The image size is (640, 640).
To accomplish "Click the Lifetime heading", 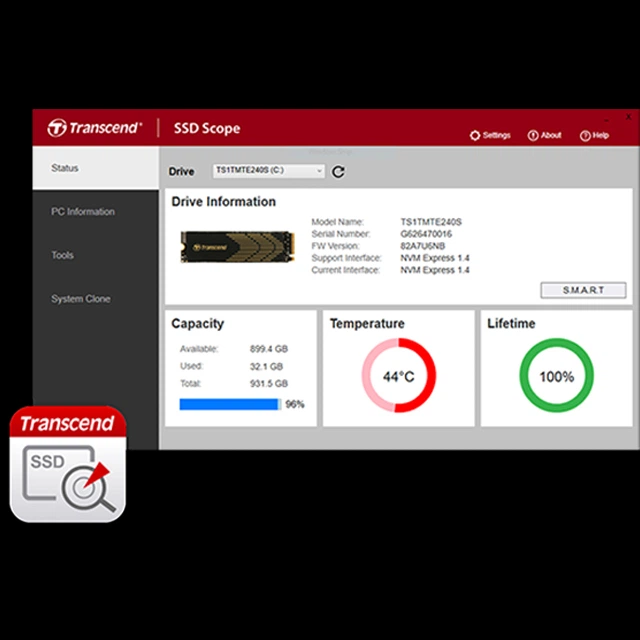I will click(511, 324).
